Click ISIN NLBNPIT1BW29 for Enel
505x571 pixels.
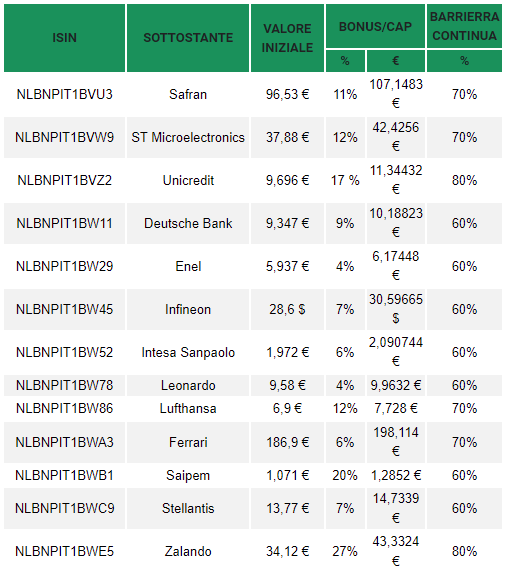pyautogui.click(x=64, y=266)
